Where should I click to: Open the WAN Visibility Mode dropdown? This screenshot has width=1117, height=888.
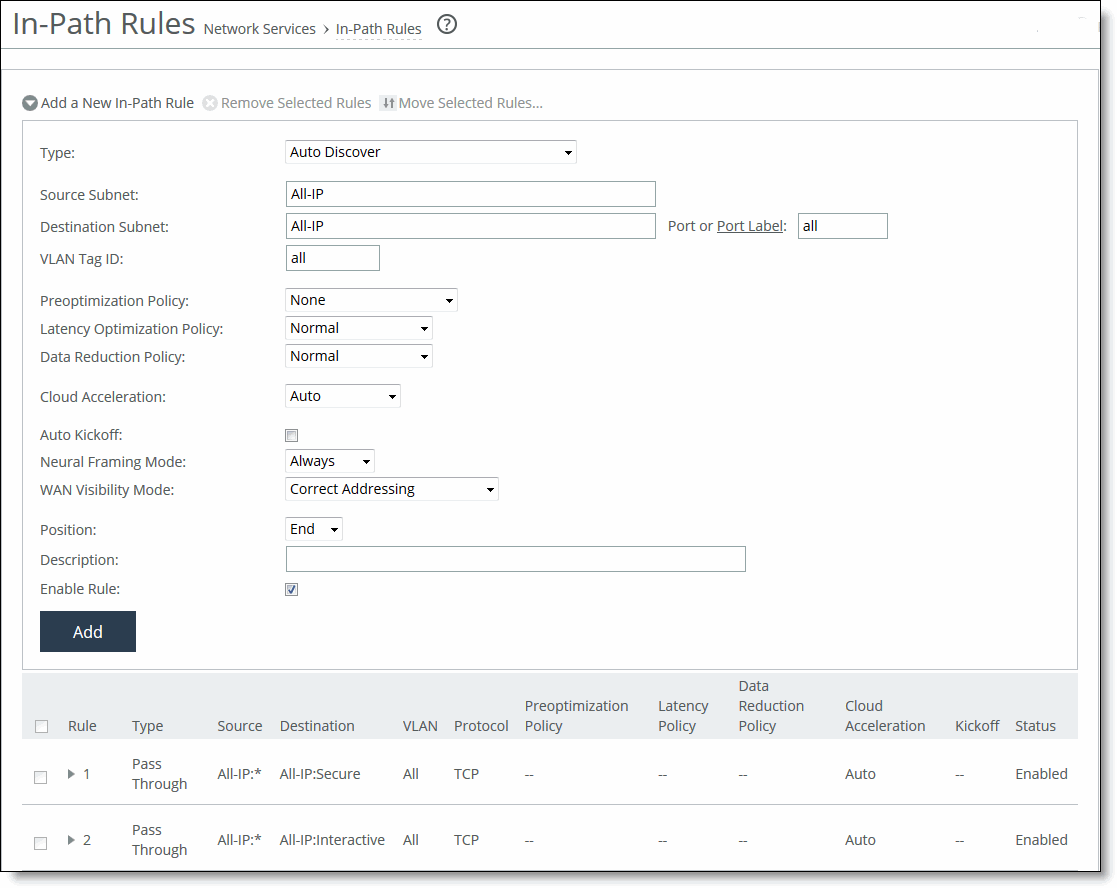(x=488, y=489)
